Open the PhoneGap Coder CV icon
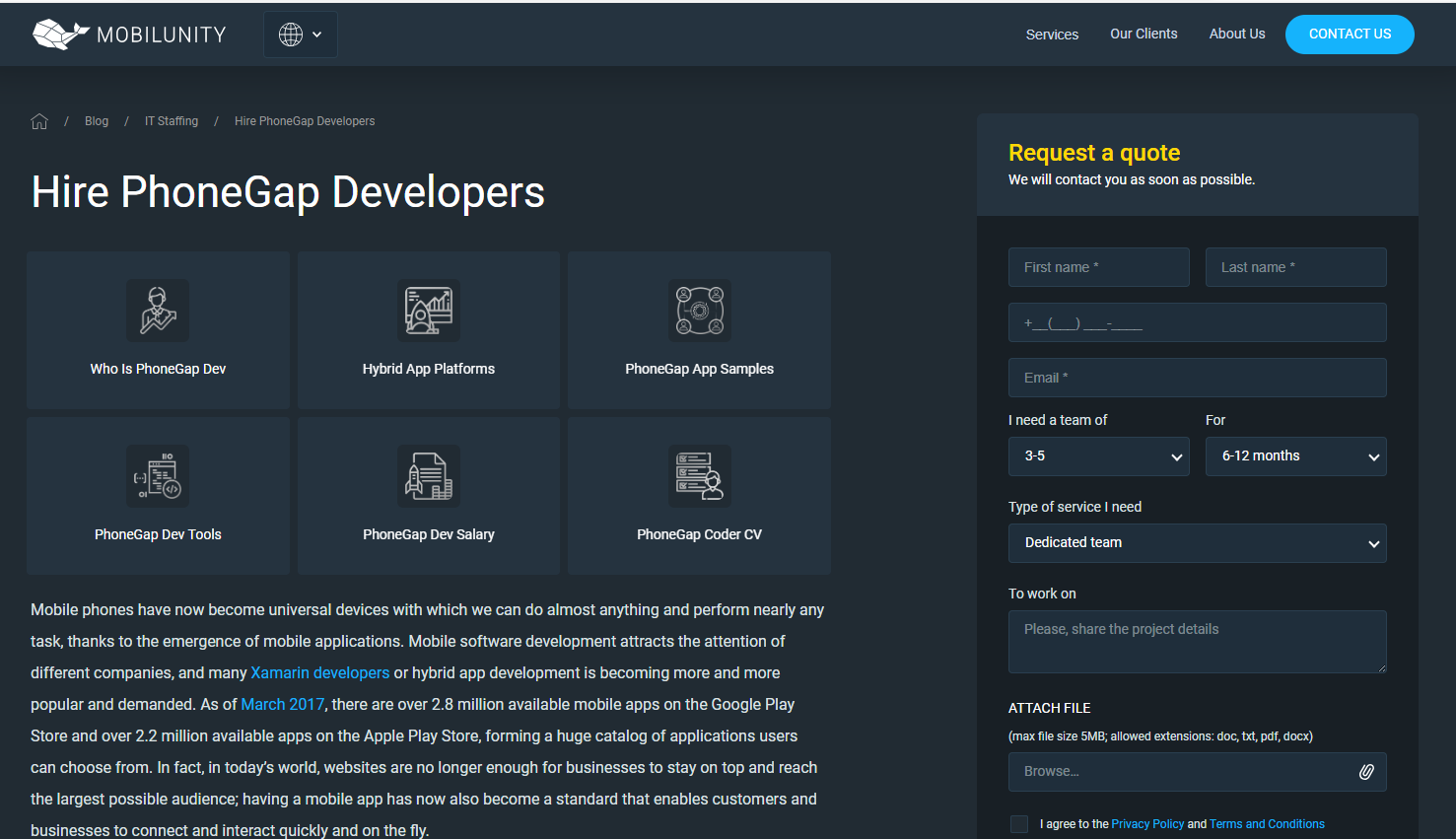 pos(699,476)
